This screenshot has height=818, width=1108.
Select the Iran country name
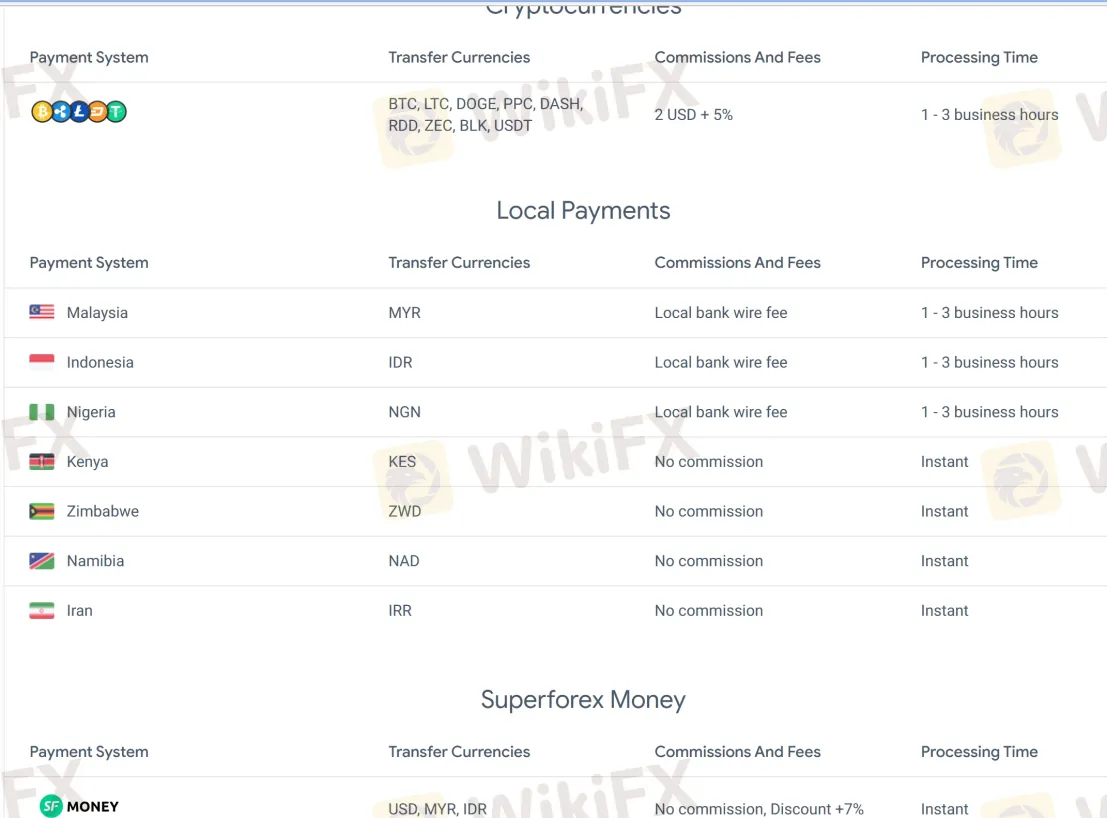[x=80, y=610]
